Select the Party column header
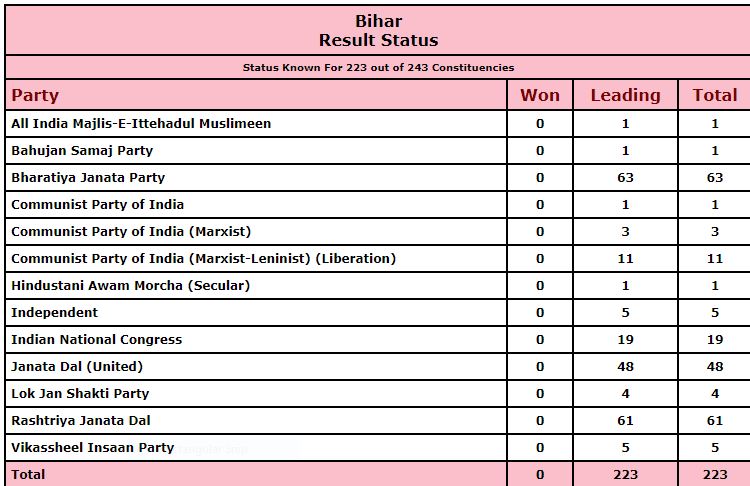 [35, 95]
